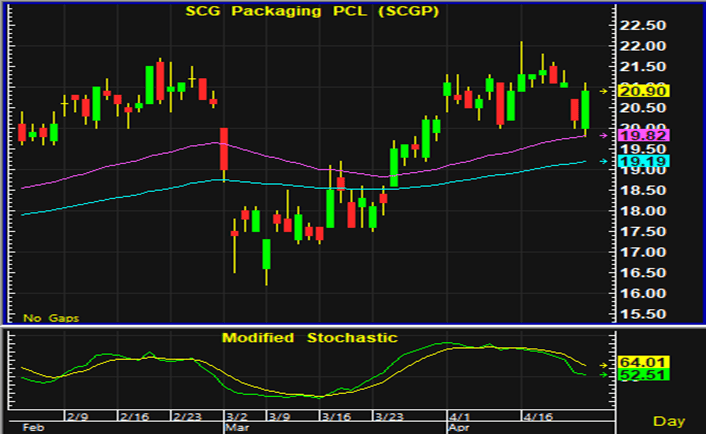Click the 16.00 level on the price axis
The width and height of the screenshot is (706, 434).
coord(642,294)
